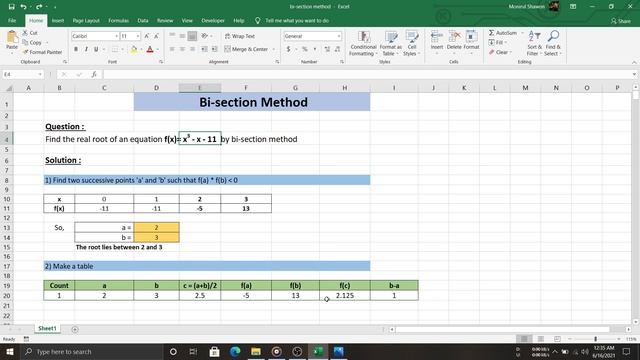Select the Sheet1 tab
The image size is (640, 360).
click(47, 329)
